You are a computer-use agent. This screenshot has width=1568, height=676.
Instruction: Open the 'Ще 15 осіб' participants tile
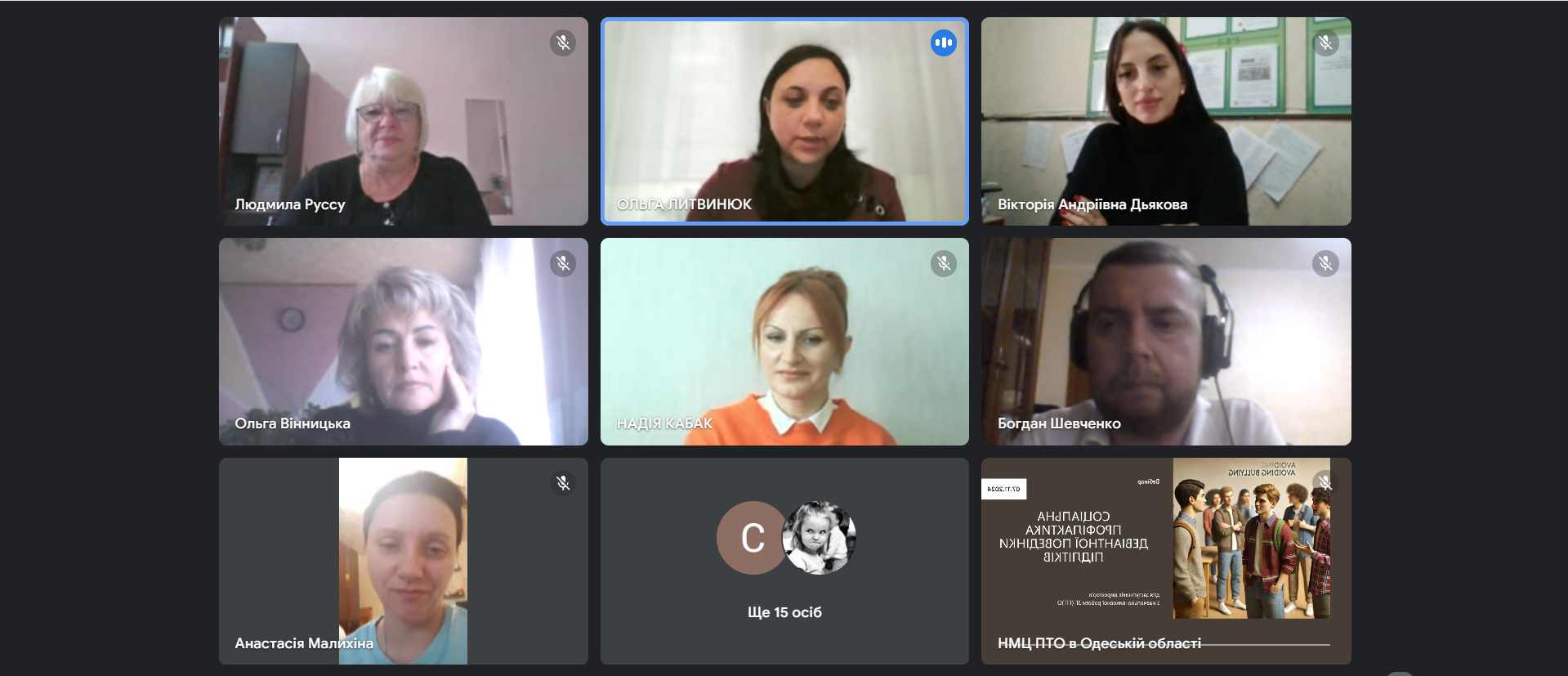pyautogui.click(x=784, y=561)
